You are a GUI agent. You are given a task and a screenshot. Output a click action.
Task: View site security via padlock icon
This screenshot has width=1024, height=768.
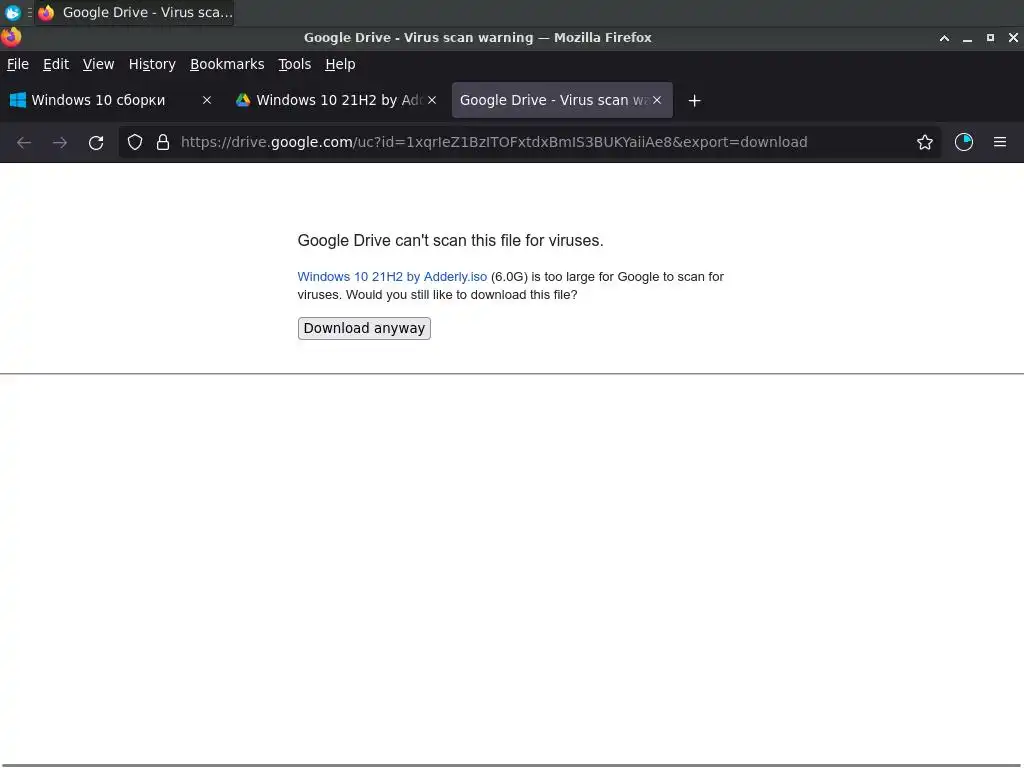[x=163, y=142]
